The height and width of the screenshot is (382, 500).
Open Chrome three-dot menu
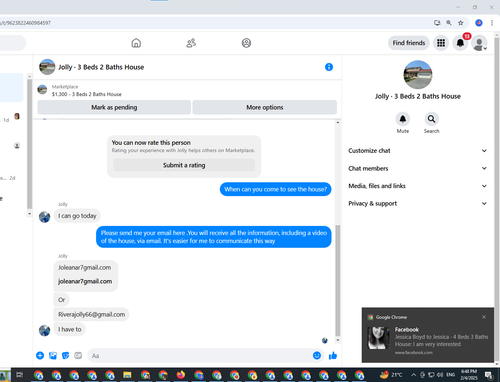coord(492,23)
